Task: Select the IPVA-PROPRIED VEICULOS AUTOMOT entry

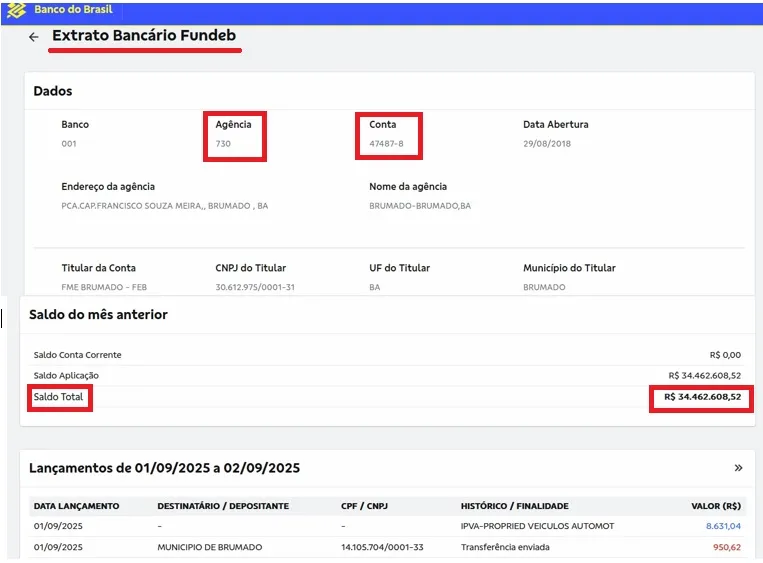Action: pyautogui.click(x=537, y=526)
